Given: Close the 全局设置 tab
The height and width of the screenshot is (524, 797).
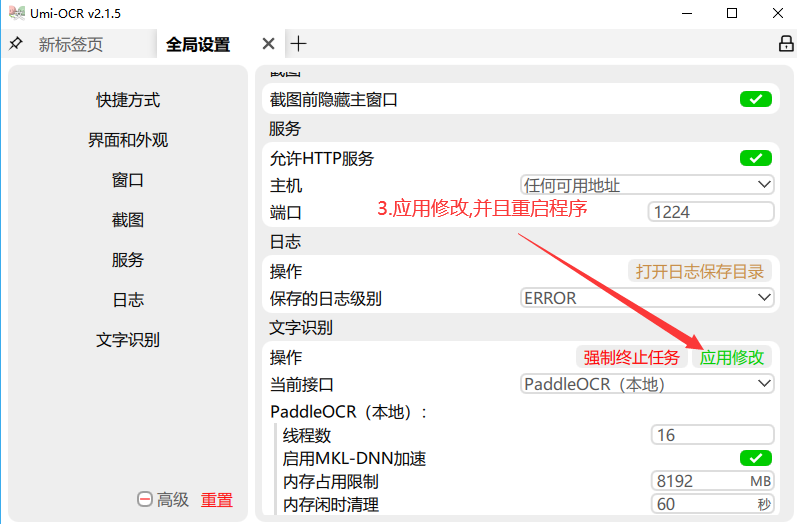Looking at the screenshot, I should 268,44.
